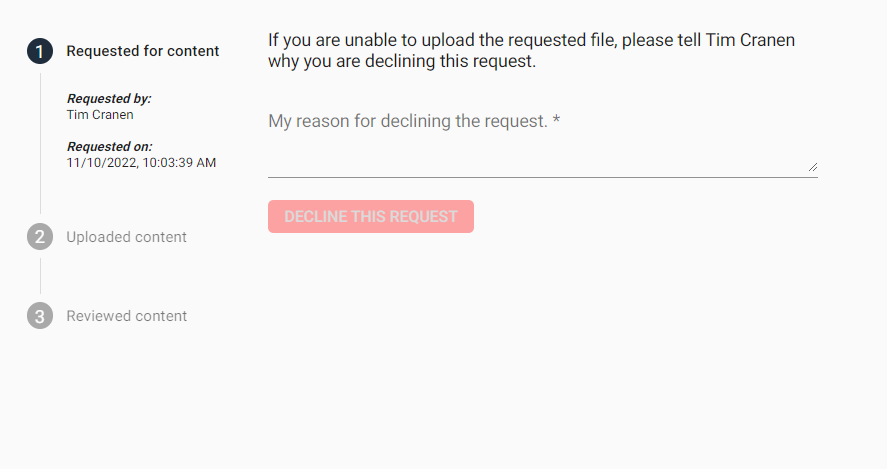887x469 pixels.
Task: Click the step 2 number circle
Action: click(40, 237)
